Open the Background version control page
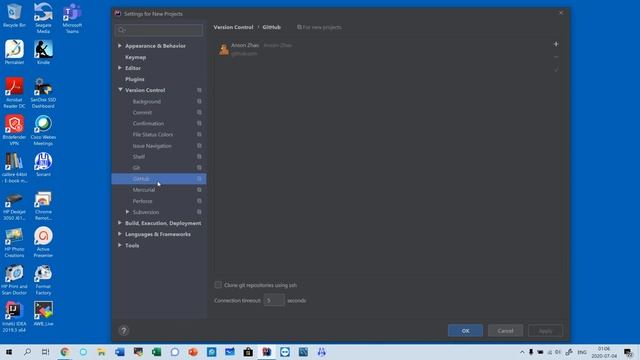Image resolution: width=640 pixels, height=360 pixels. 147,101
